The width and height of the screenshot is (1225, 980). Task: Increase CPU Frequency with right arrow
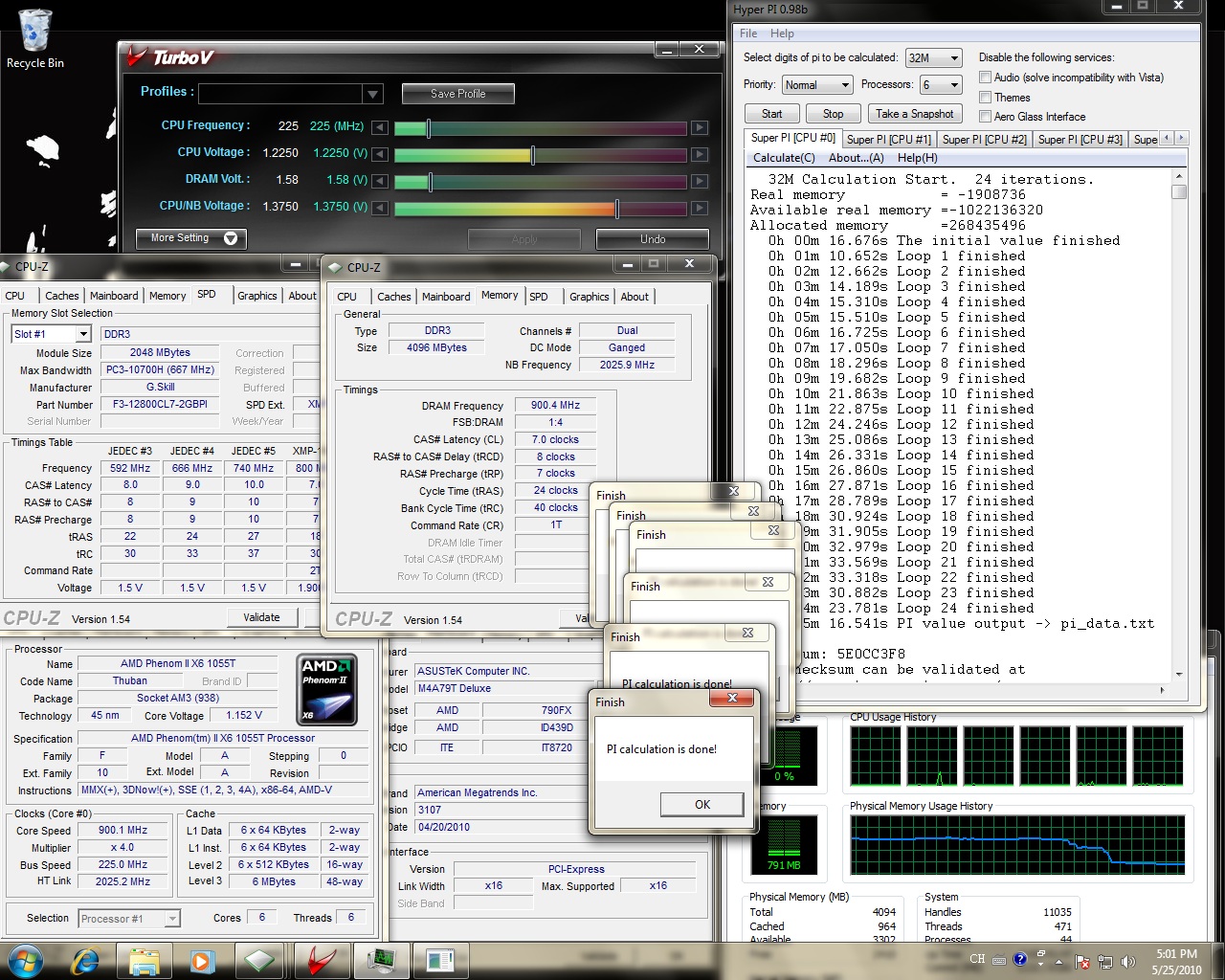tap(700, 127)
